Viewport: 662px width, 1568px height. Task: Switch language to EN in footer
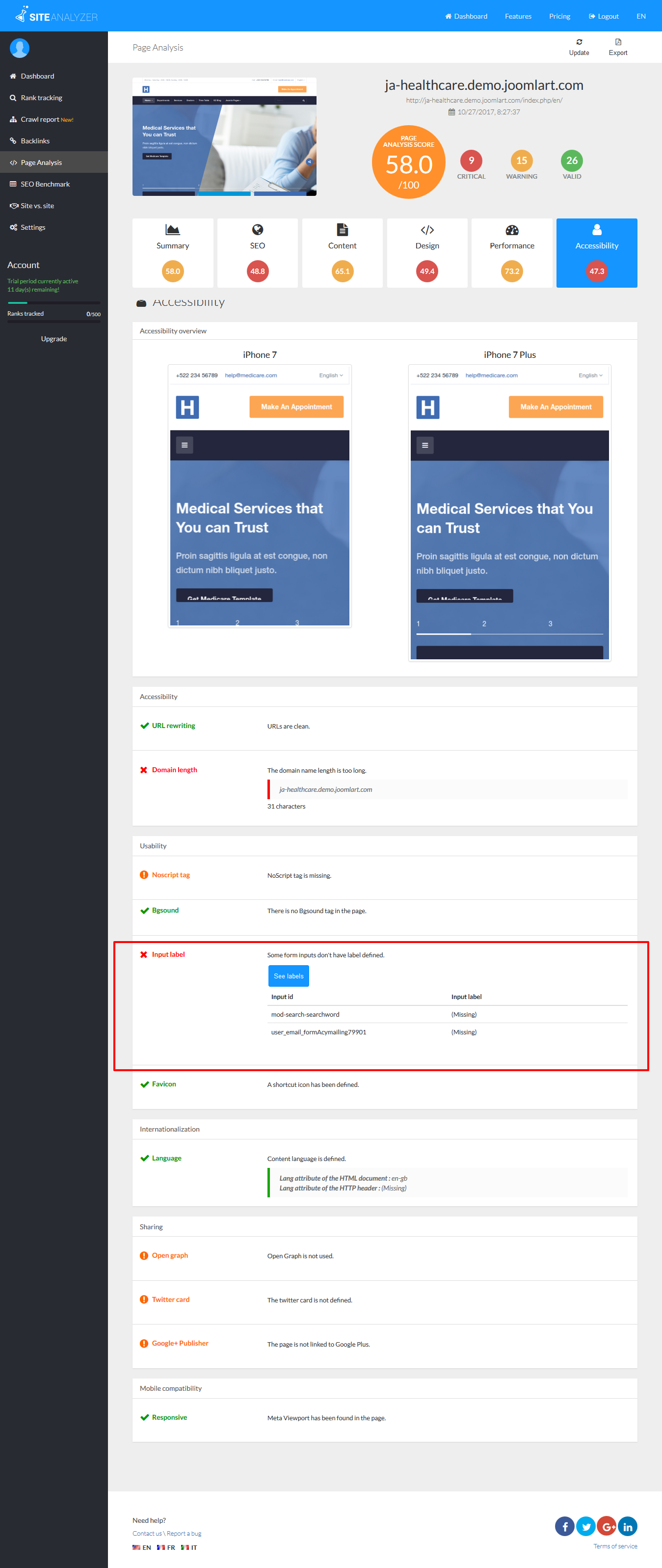(142, 1547)
